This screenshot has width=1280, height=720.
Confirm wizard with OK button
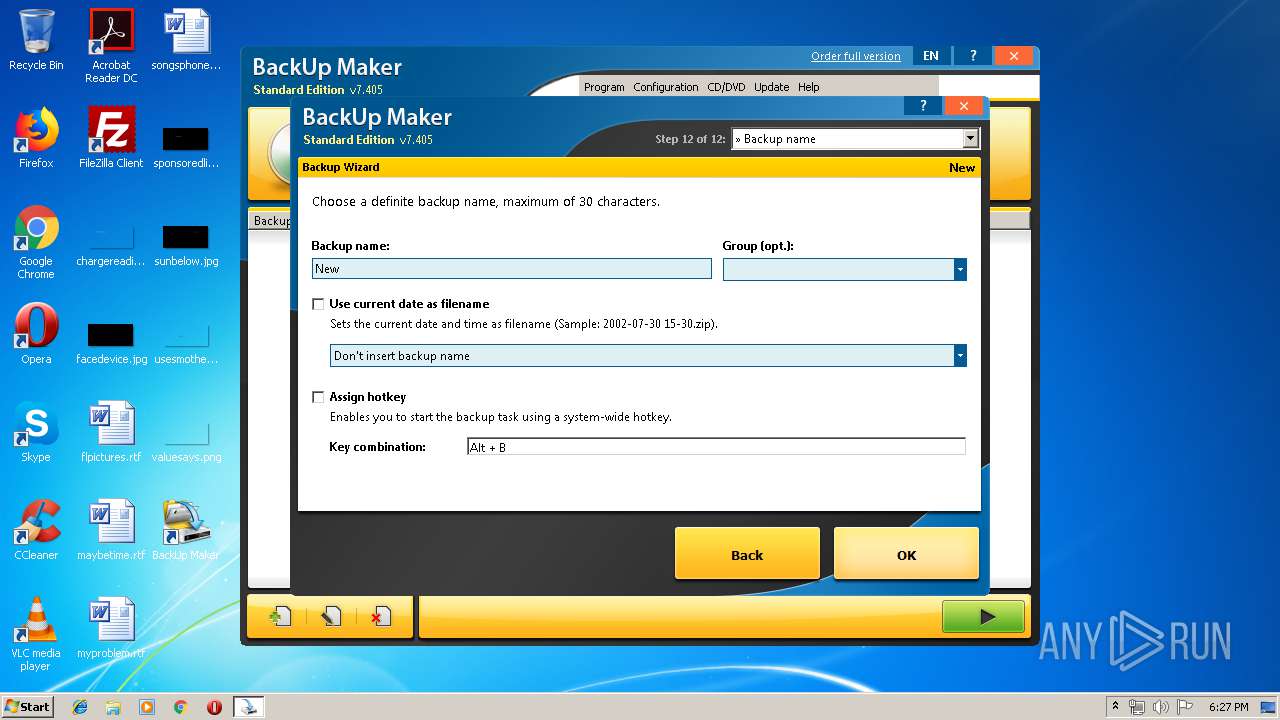coord(906,554)
